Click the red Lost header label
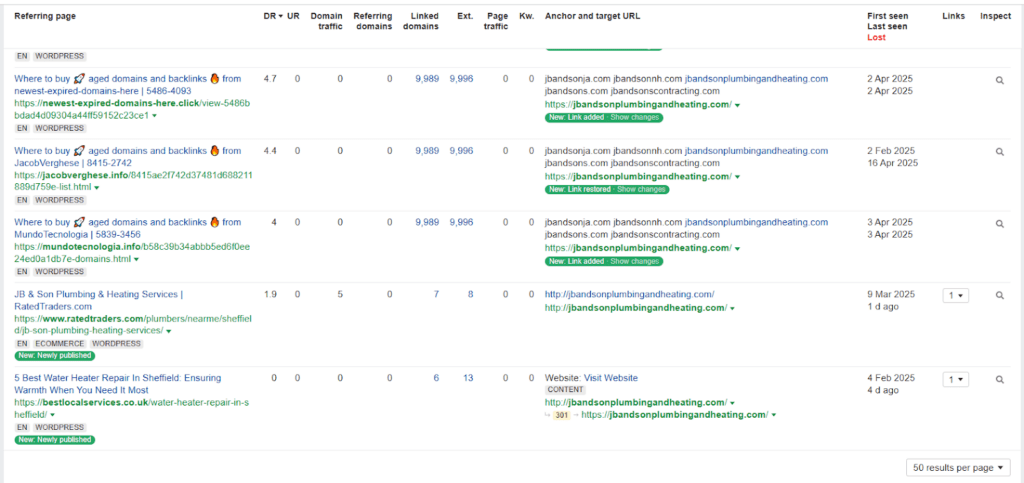The width and height of the screenshot is (1024, 483). [876, 37]
